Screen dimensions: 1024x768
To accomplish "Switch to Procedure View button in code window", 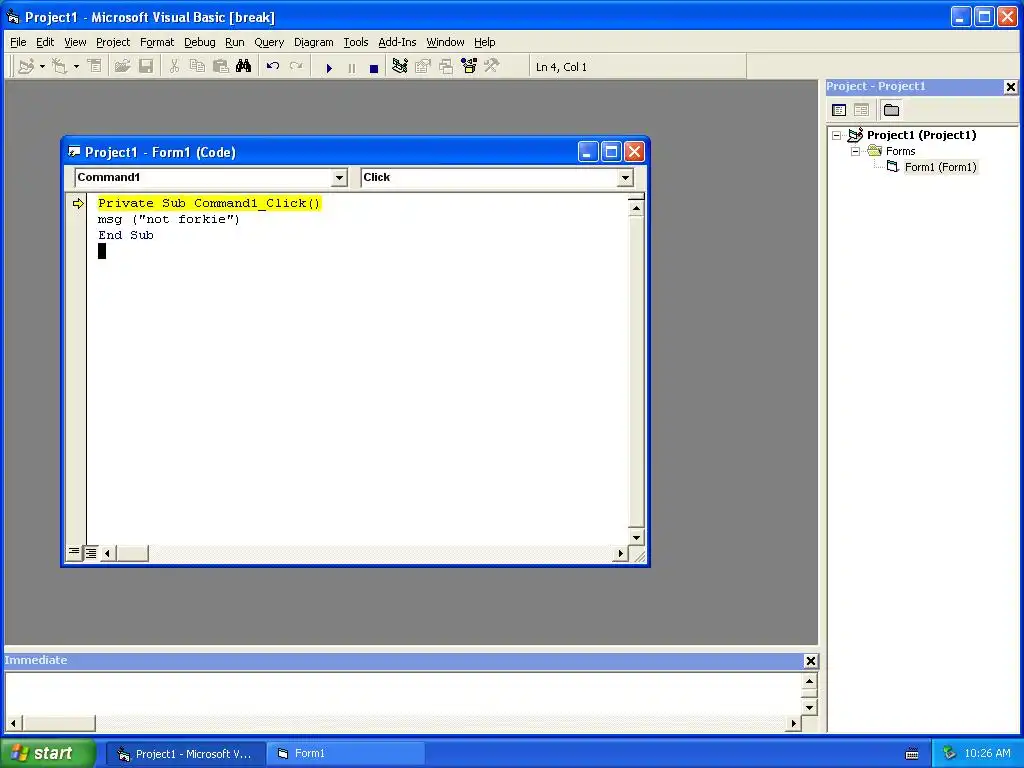I will [x=74, y=553].
